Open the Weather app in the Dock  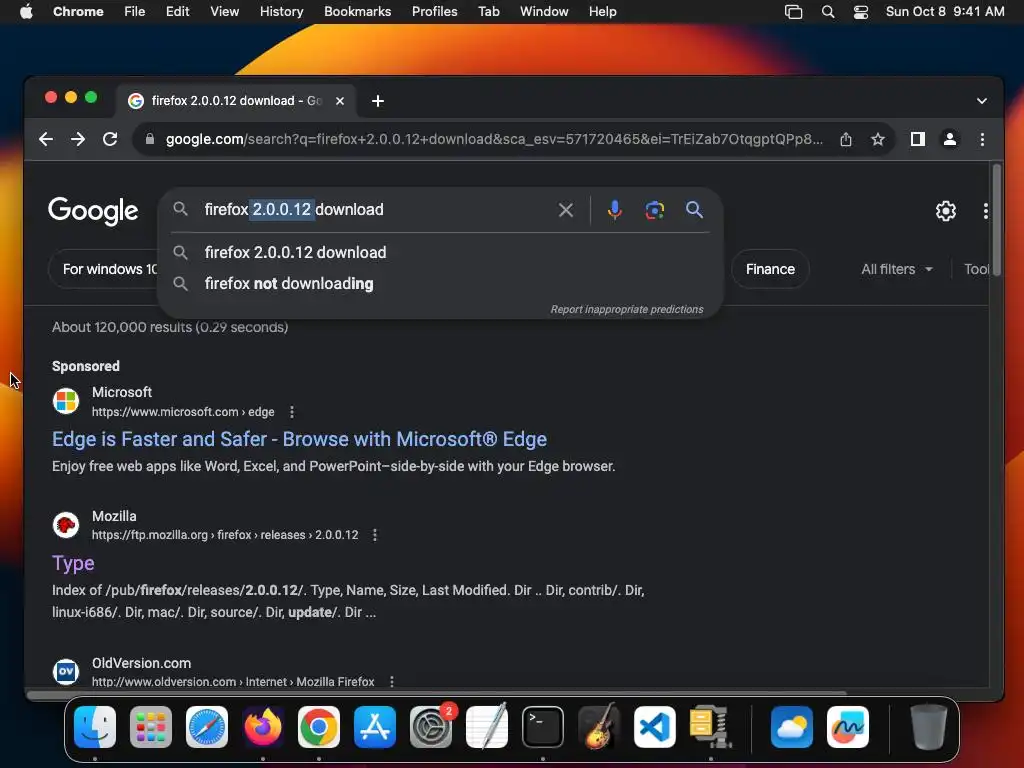pyautogui.click(x=792, y=727)
